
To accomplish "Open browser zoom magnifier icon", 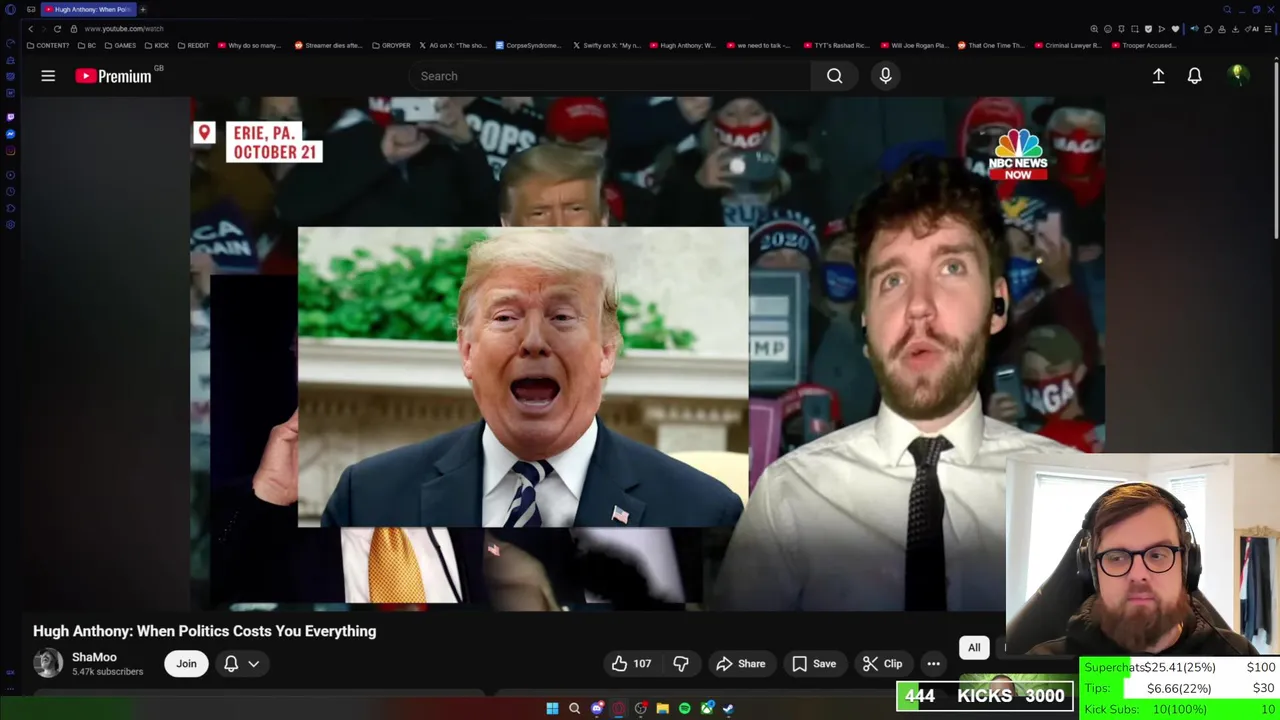I will pos(1094,29).
